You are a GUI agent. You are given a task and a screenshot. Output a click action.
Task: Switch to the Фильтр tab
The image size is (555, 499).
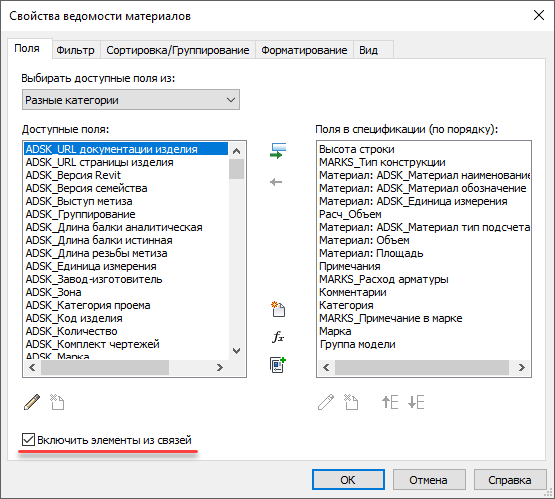[75, 50]
